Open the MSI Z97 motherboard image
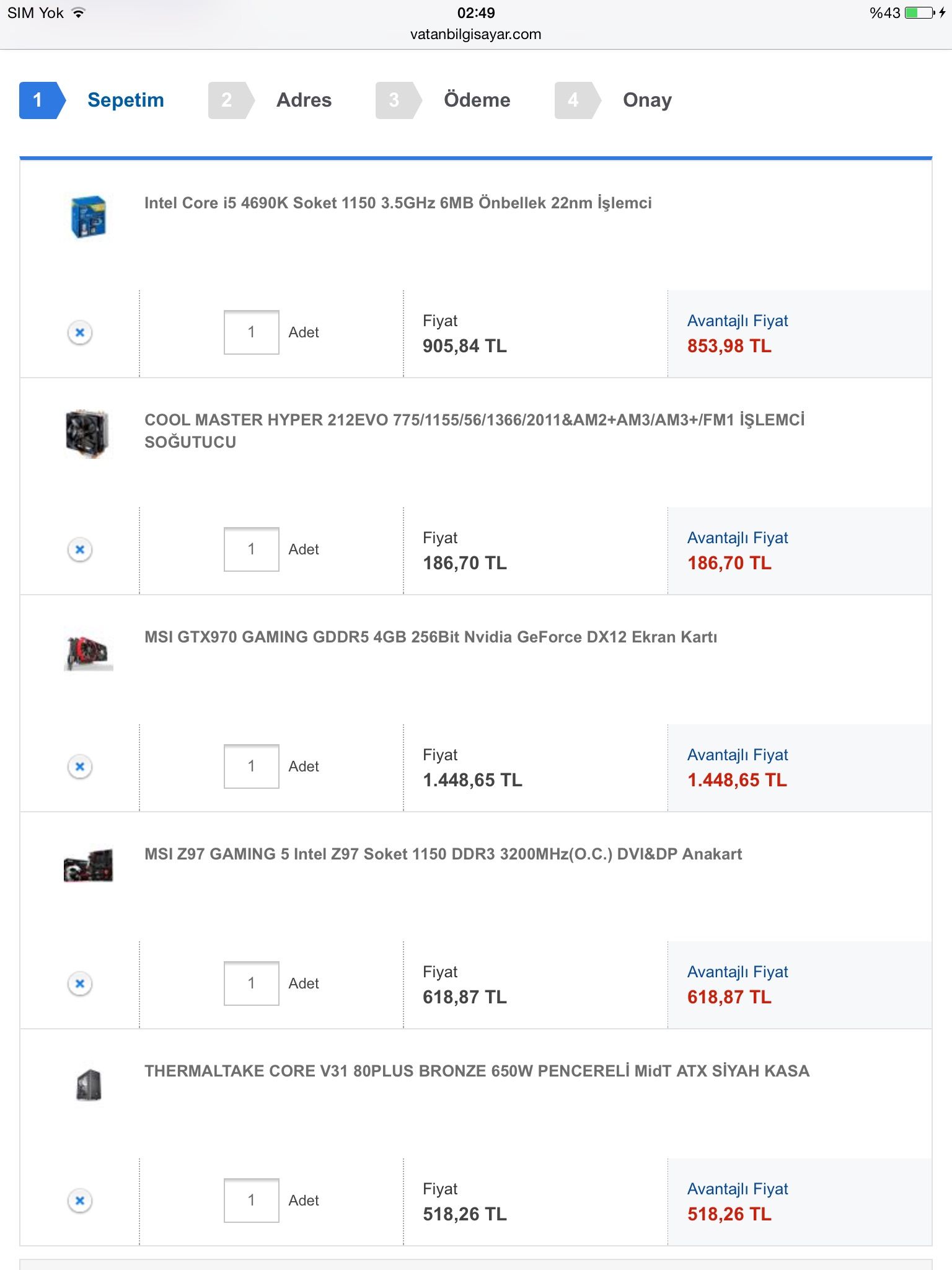This screenshot has width=952, height=1270. [x=88, y=865]
